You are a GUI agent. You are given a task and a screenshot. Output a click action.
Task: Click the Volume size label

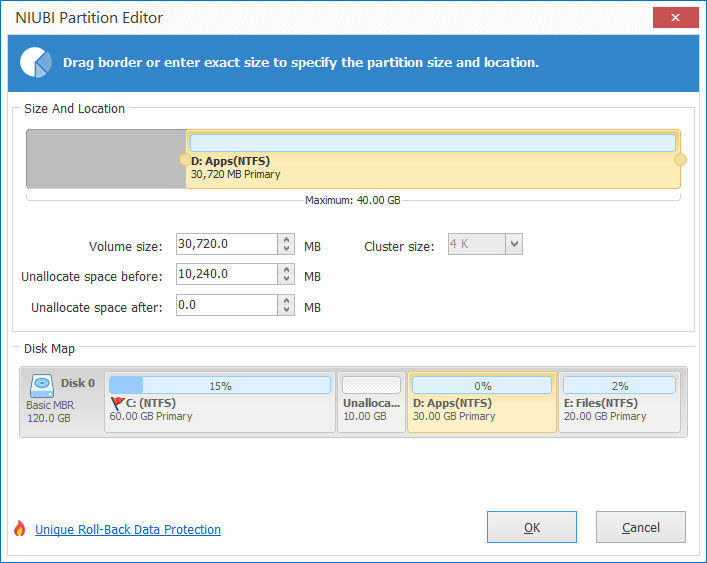pyautogui.click(x=125, y=247)
